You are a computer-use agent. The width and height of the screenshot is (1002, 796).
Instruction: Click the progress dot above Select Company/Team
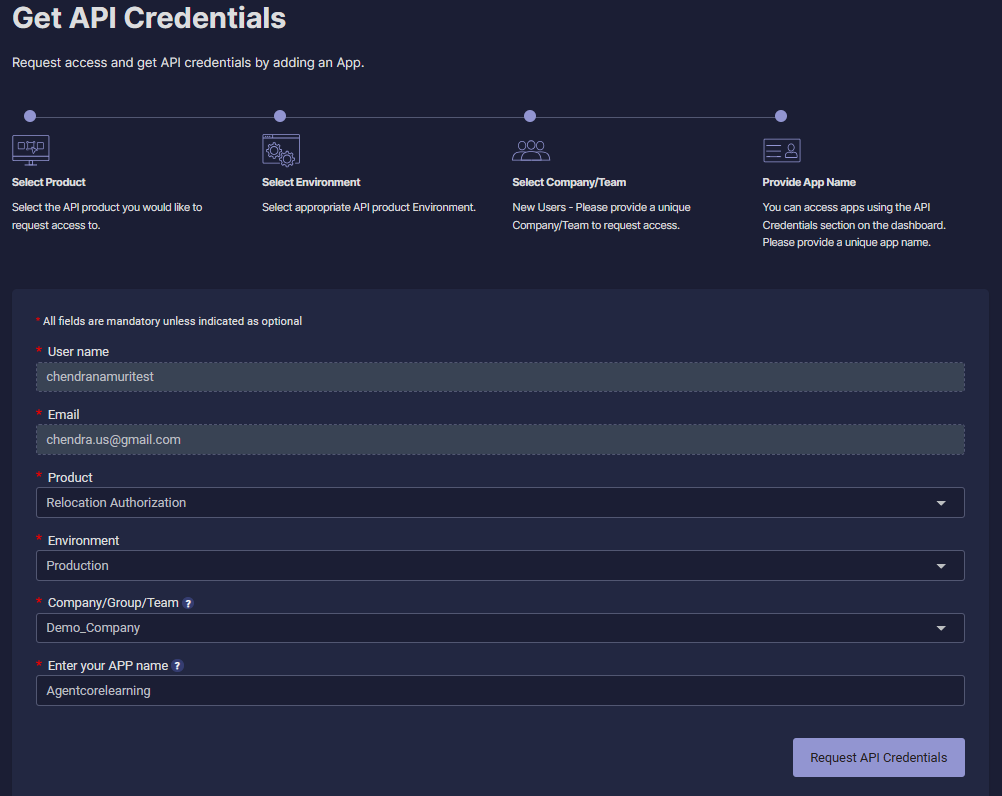point(530,116)
